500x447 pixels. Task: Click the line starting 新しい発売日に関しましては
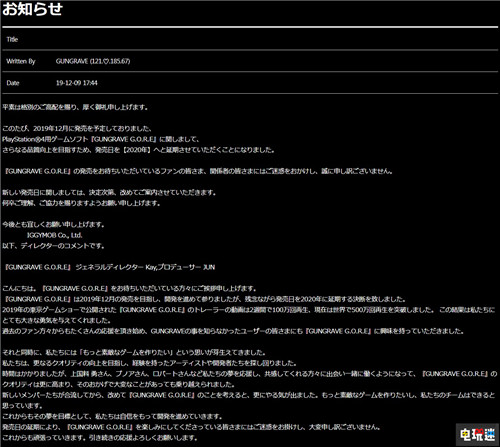point(109,193)
